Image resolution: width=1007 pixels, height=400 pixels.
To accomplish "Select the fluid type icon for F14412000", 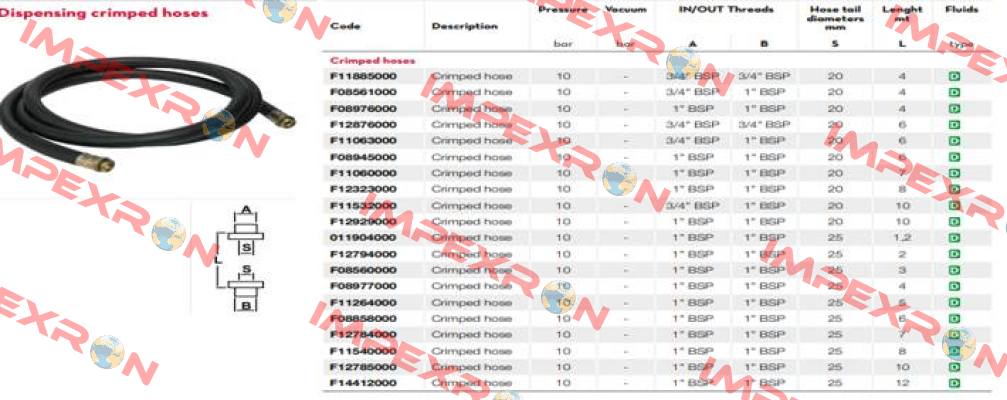I will [954, 383].
